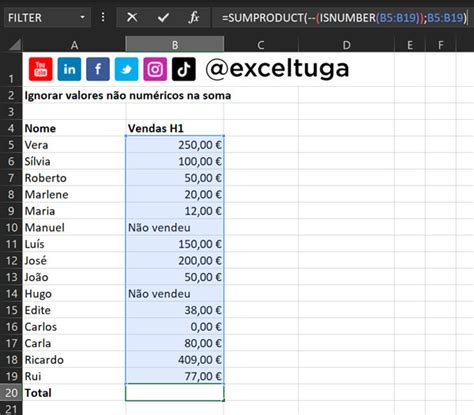Select the cell with name Edite
The image size is (474, 415).
pyautogui.click(x=74, y=310)
